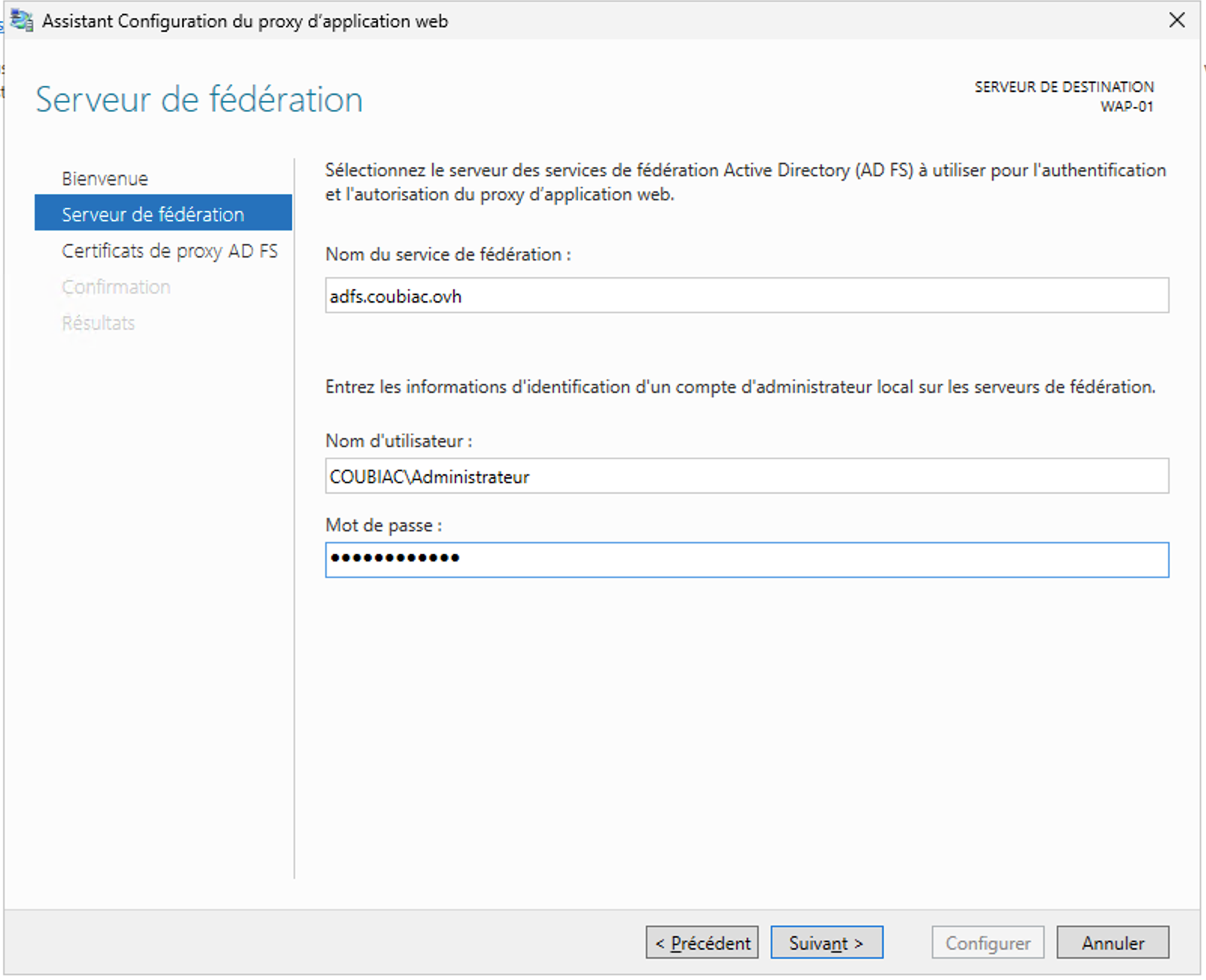Viewport: 1206px width, 980px height.
Task: Select the Confirmation step in sidebar
Action: point(116,287)
